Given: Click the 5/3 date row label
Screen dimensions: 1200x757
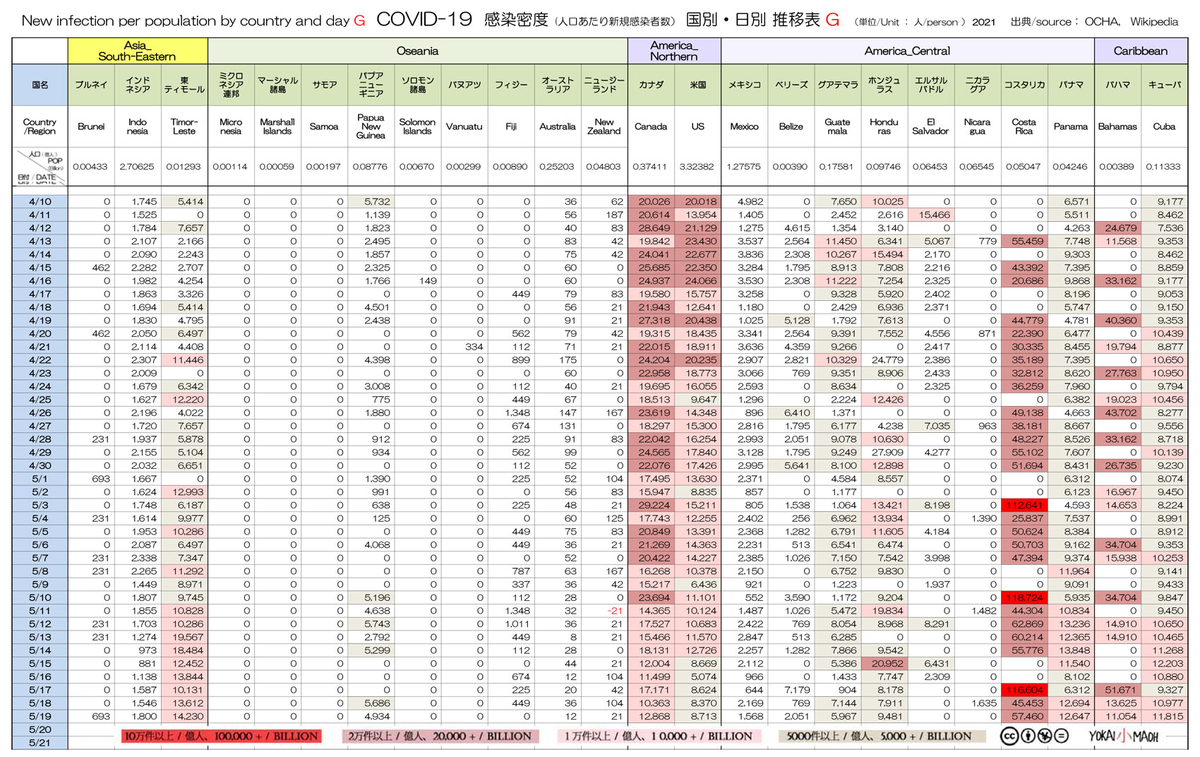Looking at the screenshot, I should [40, 504].
